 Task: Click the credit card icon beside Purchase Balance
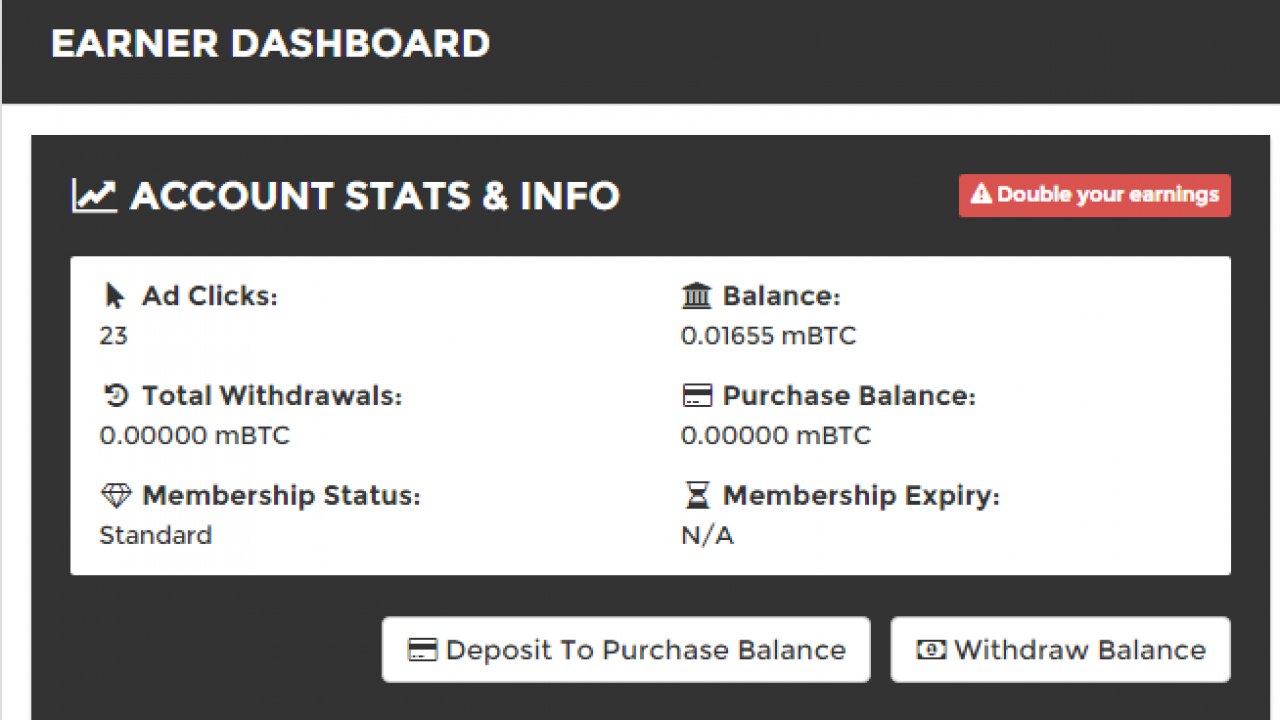696,396
